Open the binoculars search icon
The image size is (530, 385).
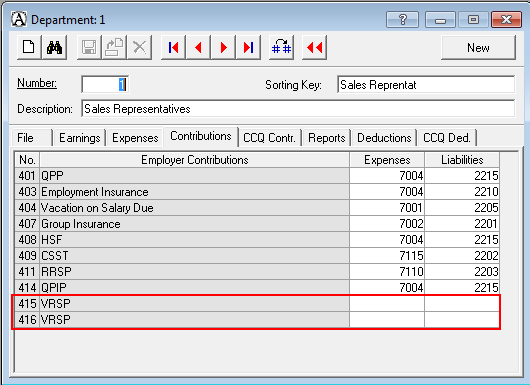[54, 47]
